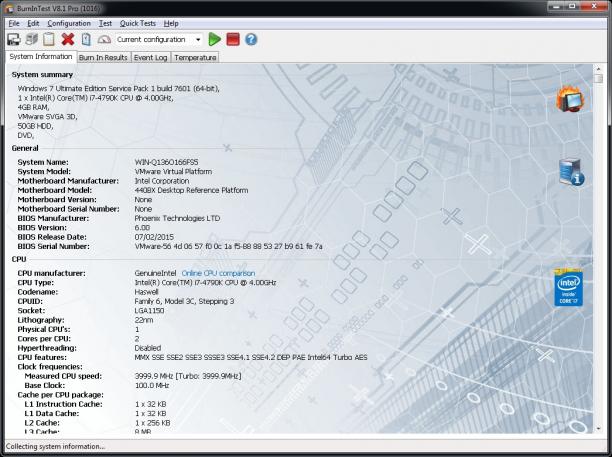Click the BurnInTest flame monitor icon

click(570, 99)
